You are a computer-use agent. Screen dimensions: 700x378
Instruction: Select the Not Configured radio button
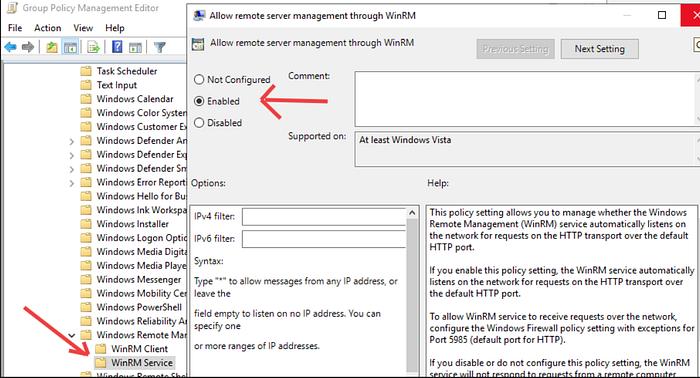(x=199, y=79)
